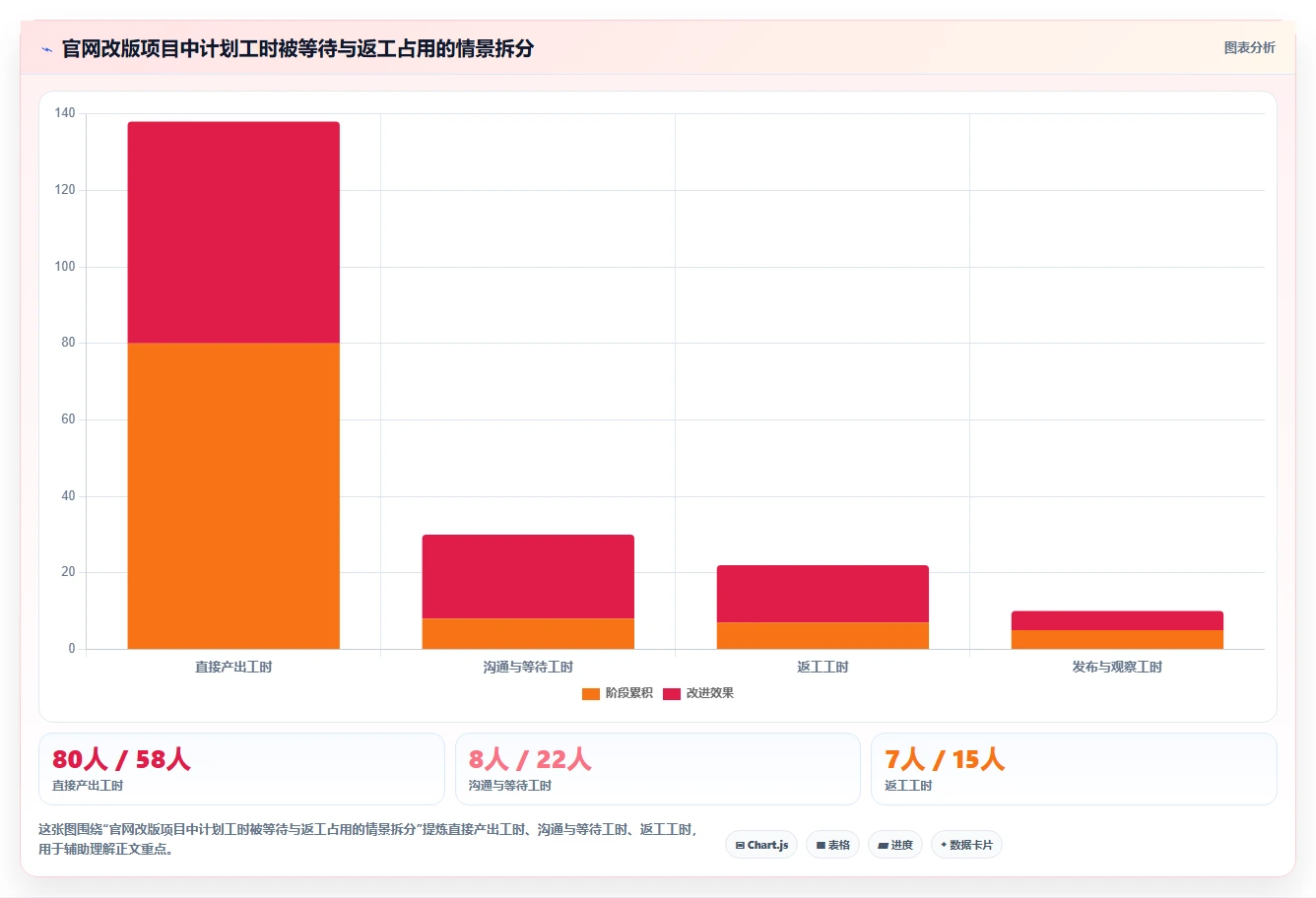Click the y-axis value 140
The width and height of the screenshot is (1316, 898).
click(x=65, y=113)
